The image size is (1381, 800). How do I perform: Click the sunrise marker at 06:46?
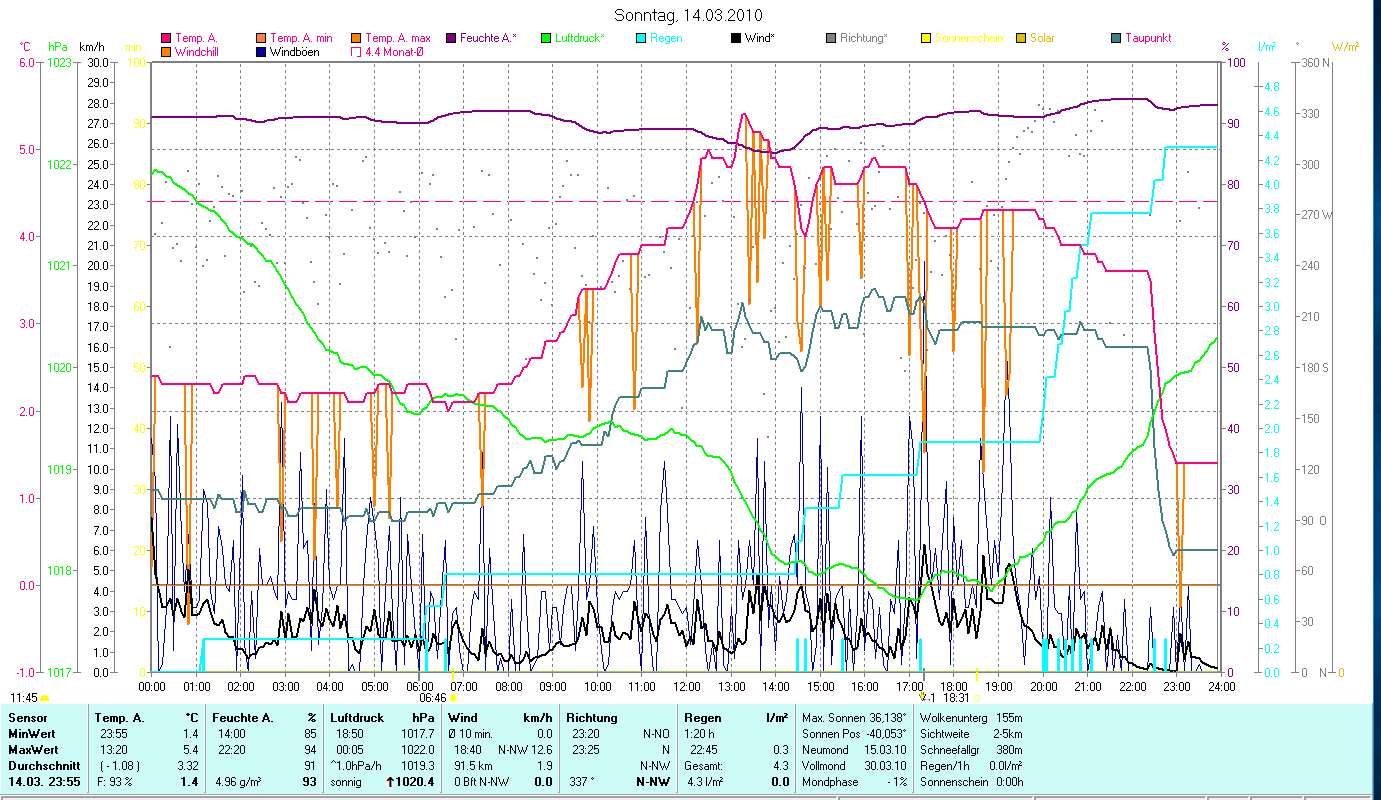click(x=453, y=697)
